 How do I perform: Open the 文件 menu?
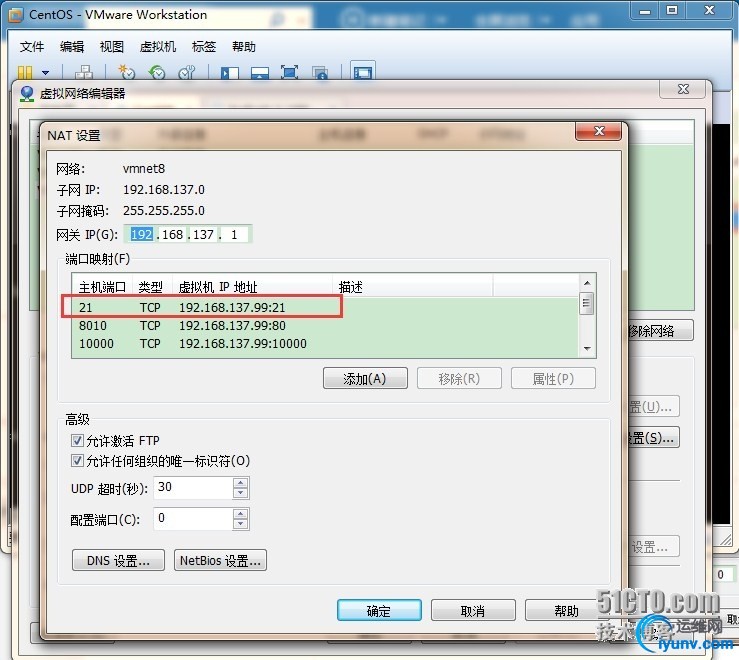[32, 47]
